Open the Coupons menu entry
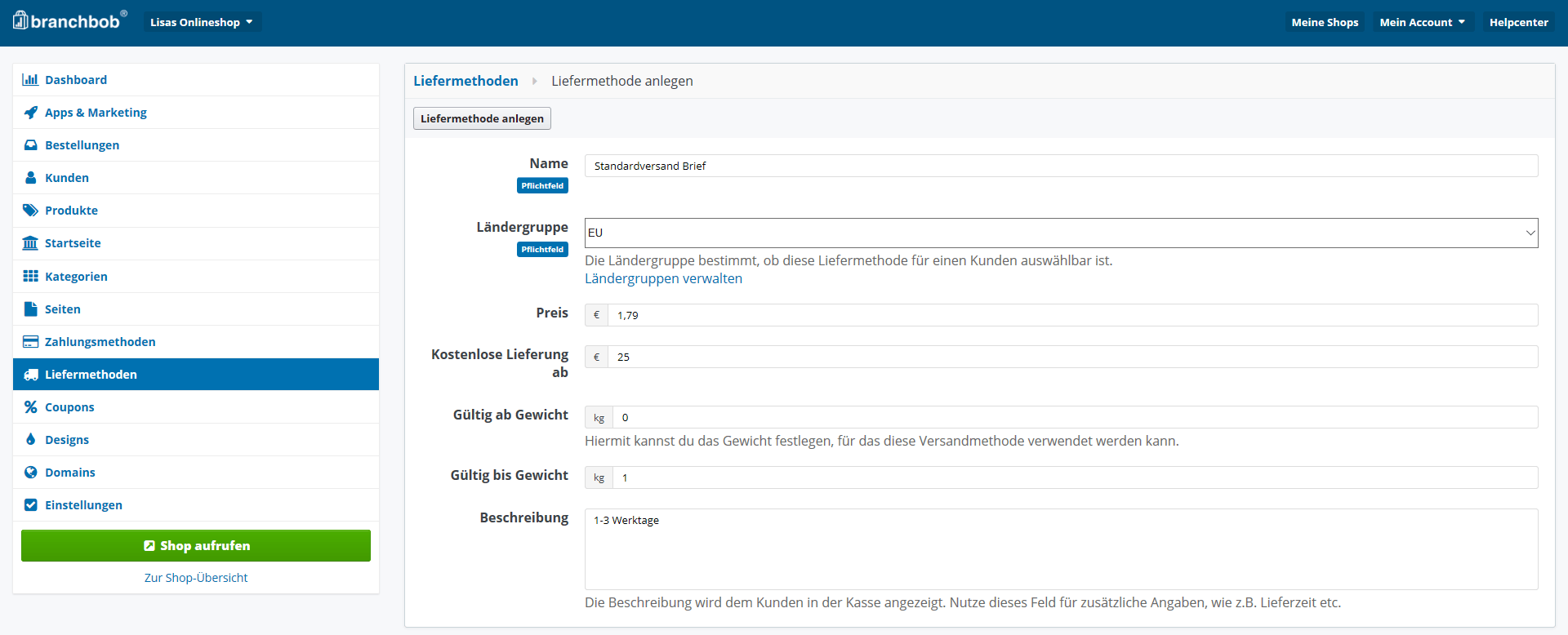 pos(196,407)
